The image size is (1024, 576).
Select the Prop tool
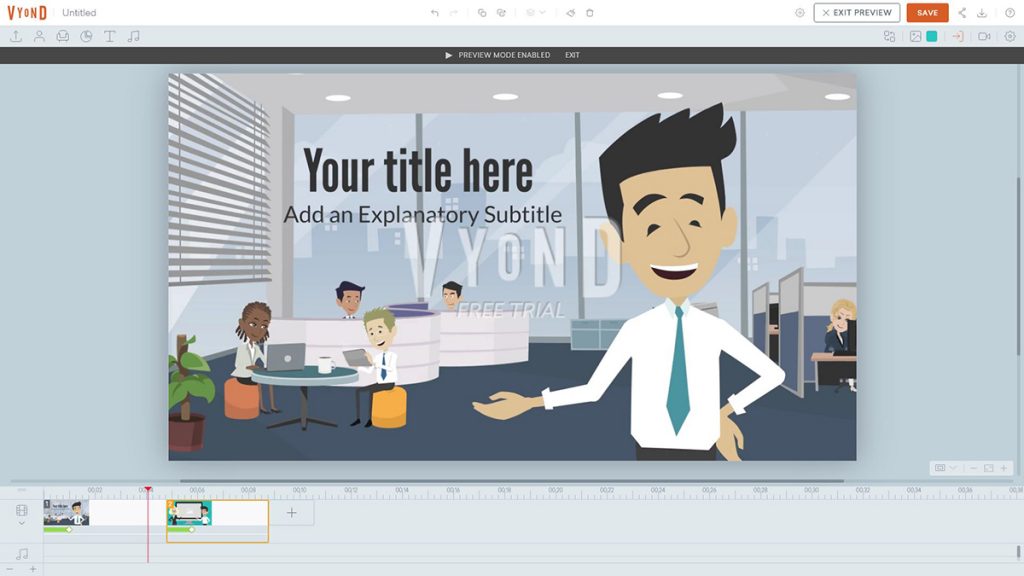63,36
